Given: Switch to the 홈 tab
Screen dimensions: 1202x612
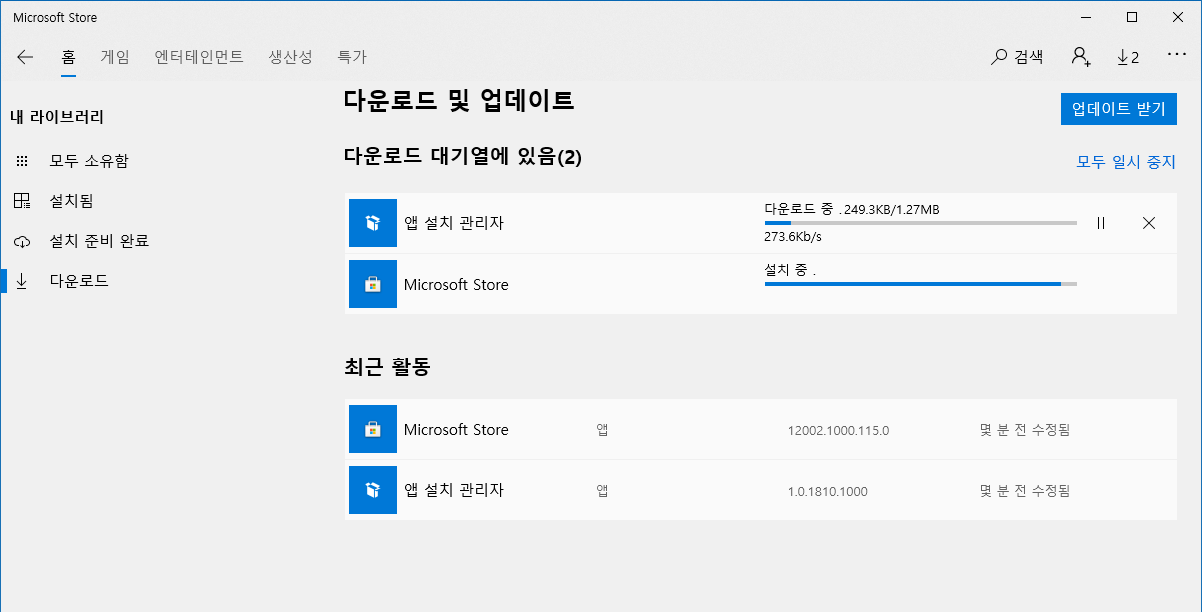Looking at the screenshot, I should pyautogui.click(x=68, y=57).
